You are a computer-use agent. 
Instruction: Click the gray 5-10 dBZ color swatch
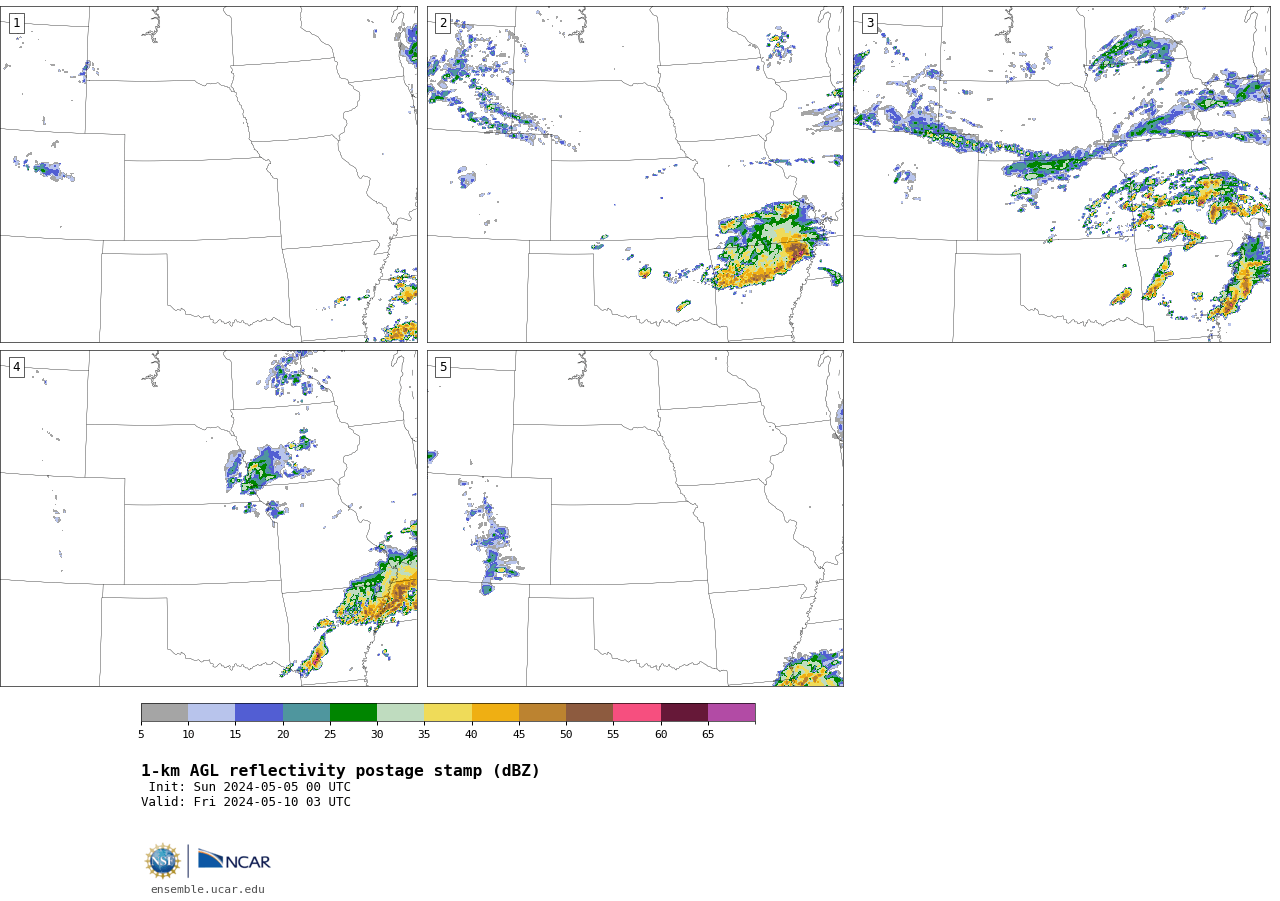coord(164,712)
